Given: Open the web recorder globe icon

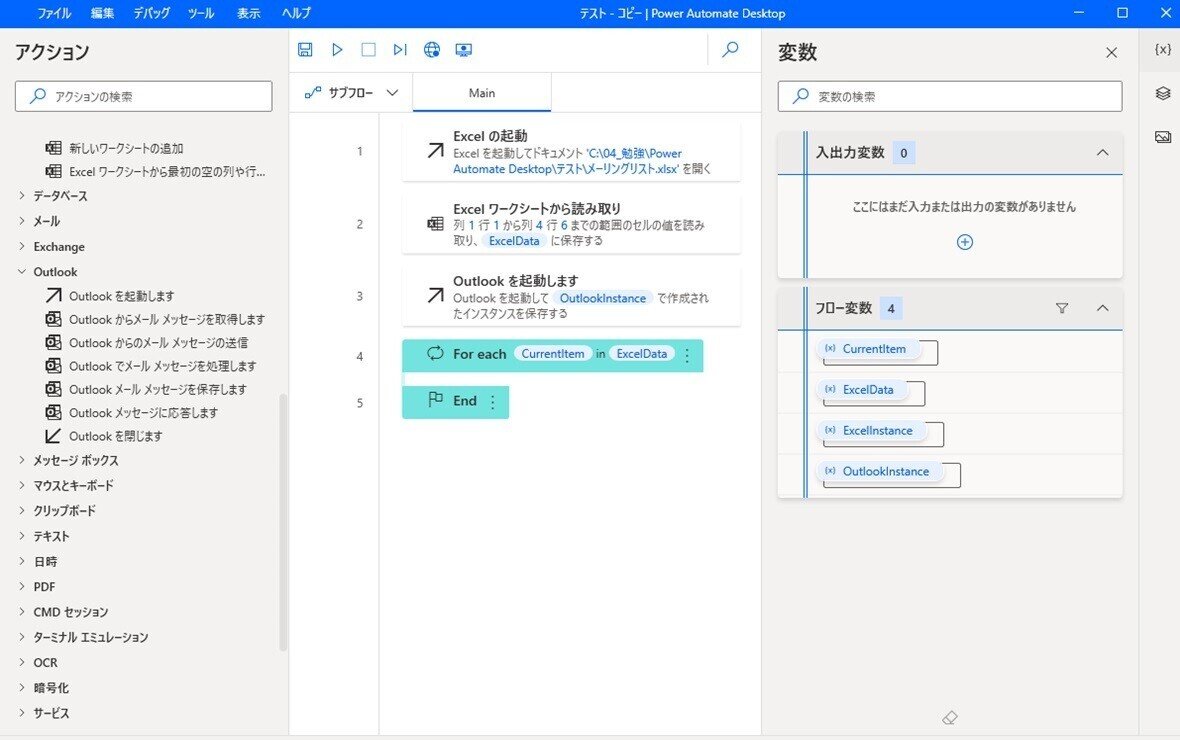Looking at the screenshot, I should (x=432, y=50).
